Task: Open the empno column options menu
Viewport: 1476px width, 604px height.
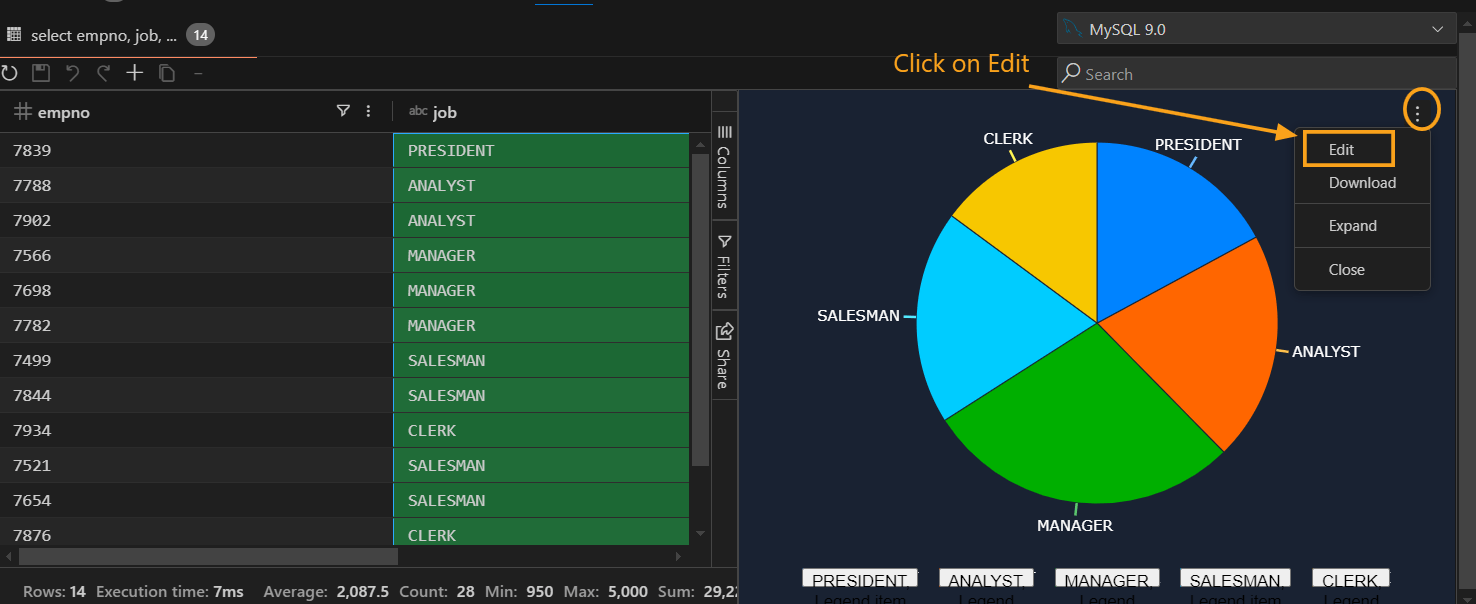Action: (x=368, y=111)
